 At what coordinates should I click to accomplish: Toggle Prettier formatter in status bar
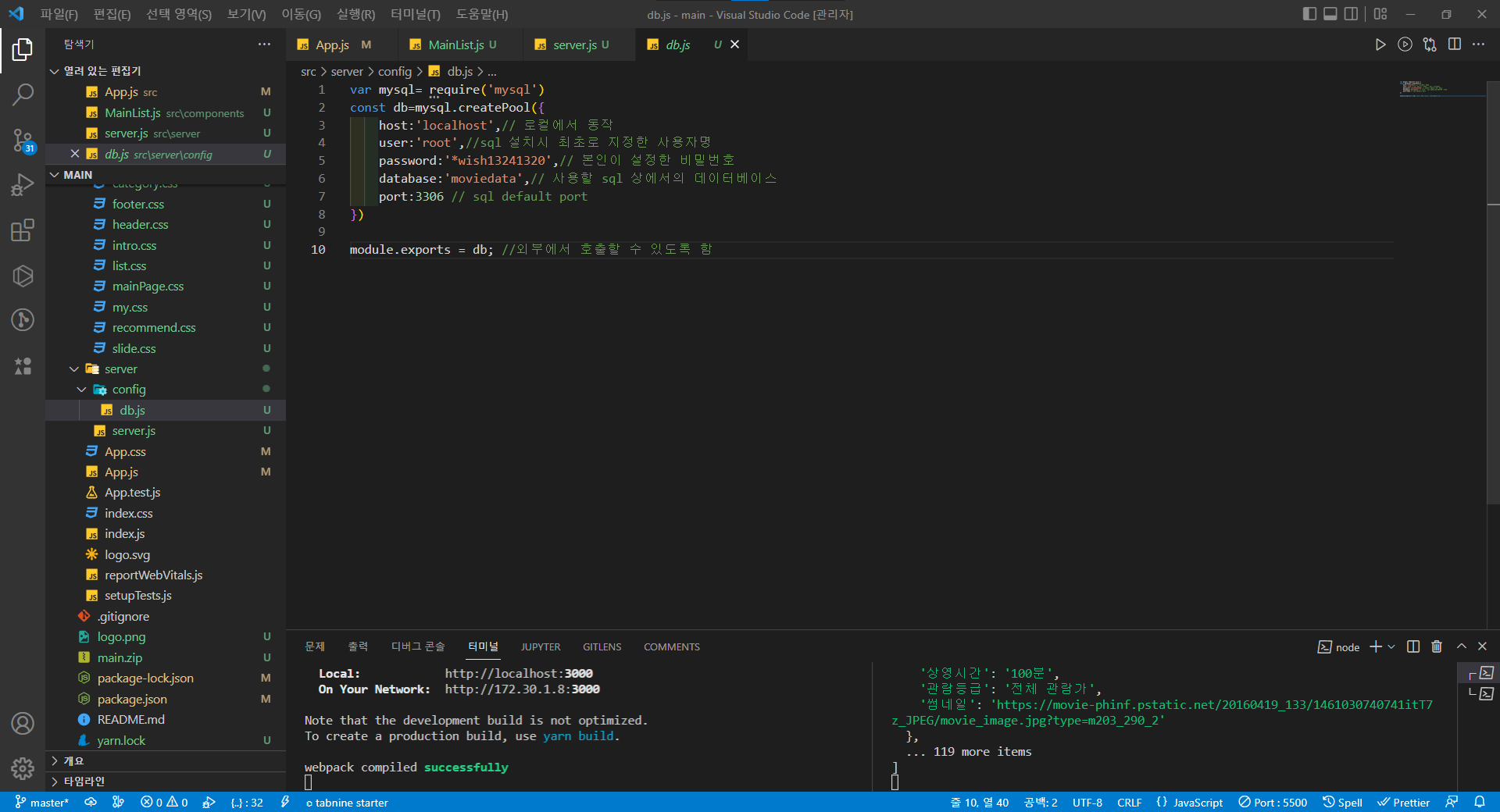click(1403, 802)
